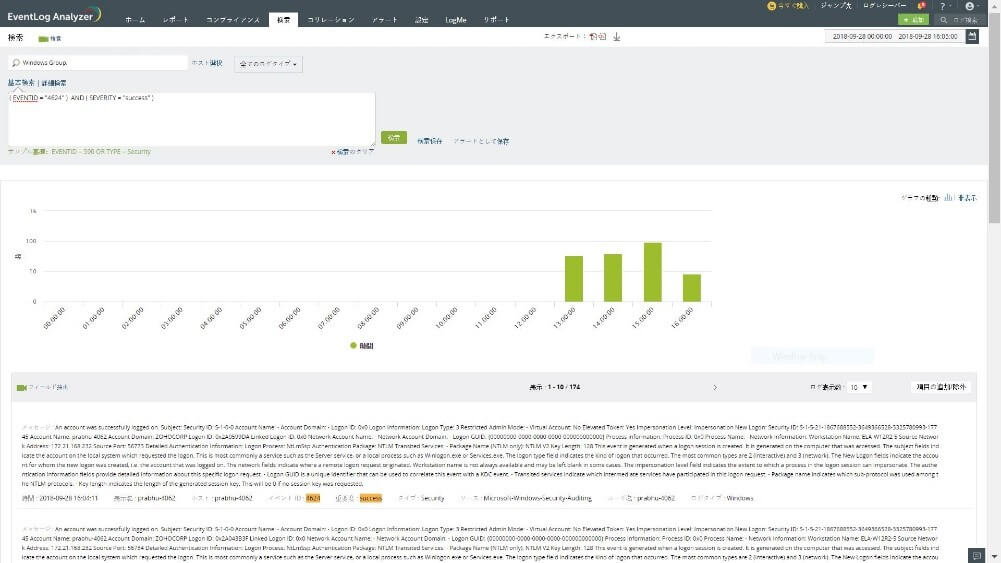Click the green video help icon beside 検索
Image resolution: width=1001 pixels, height=563 pixels.
coord(43,39)
